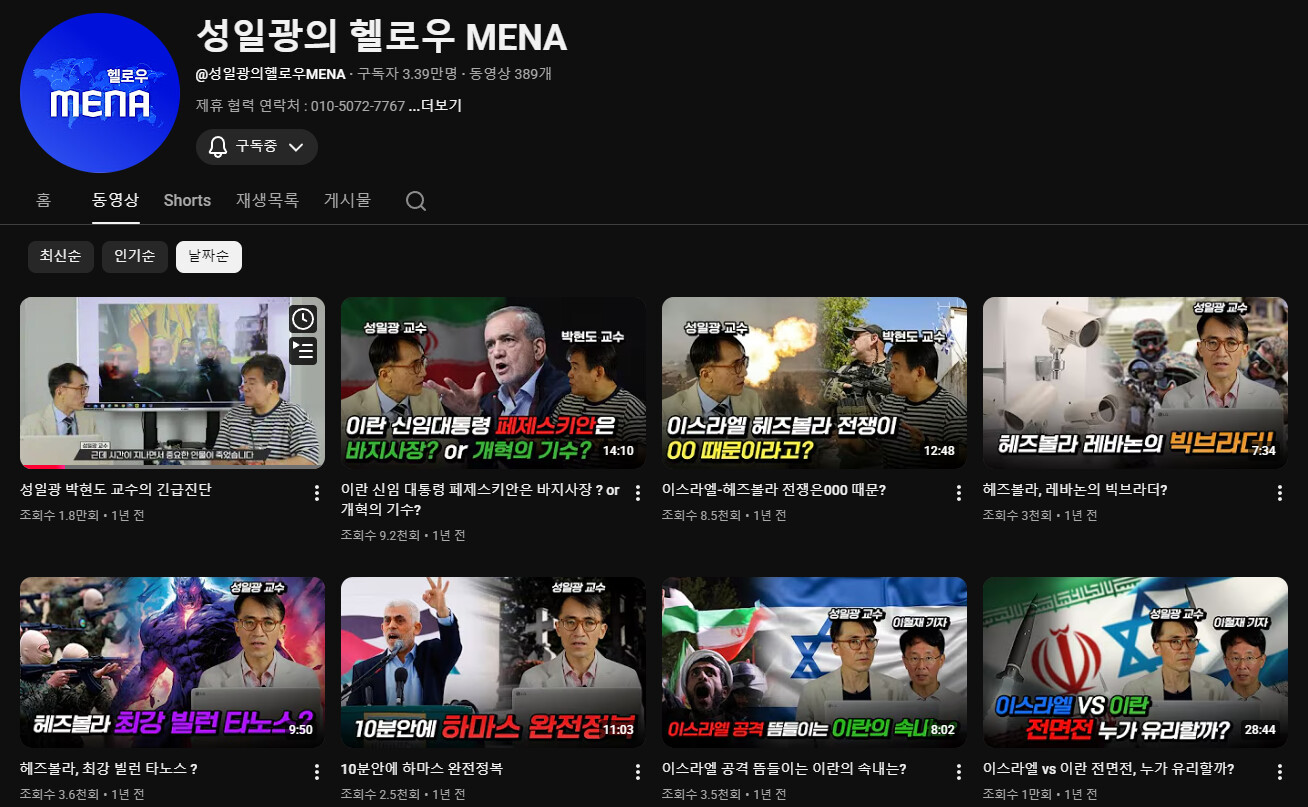The width and height of the screenshot is (1308, 807).
Task: Select the 날짜순 sort chip
Action: pos(209,257)
